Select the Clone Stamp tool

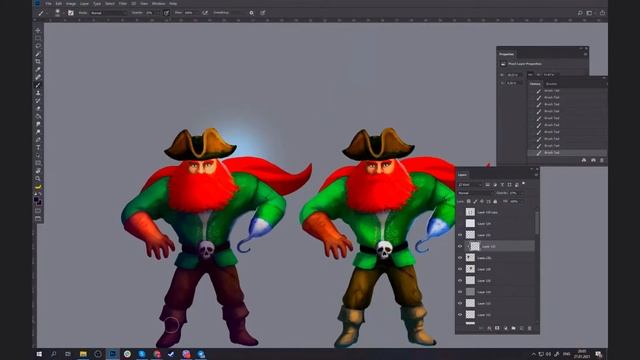pos(38,93)
